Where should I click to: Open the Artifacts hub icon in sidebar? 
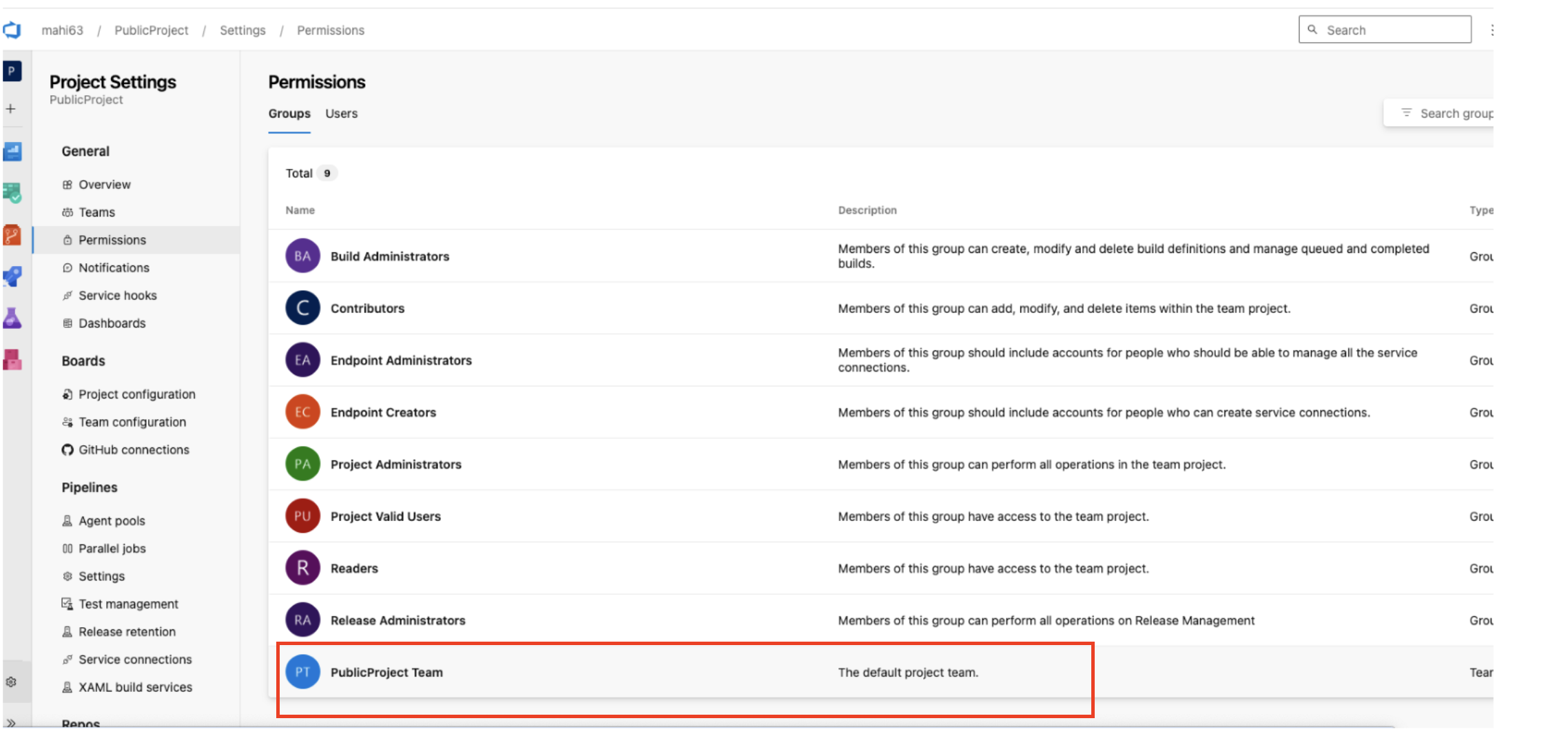[12, 359]
